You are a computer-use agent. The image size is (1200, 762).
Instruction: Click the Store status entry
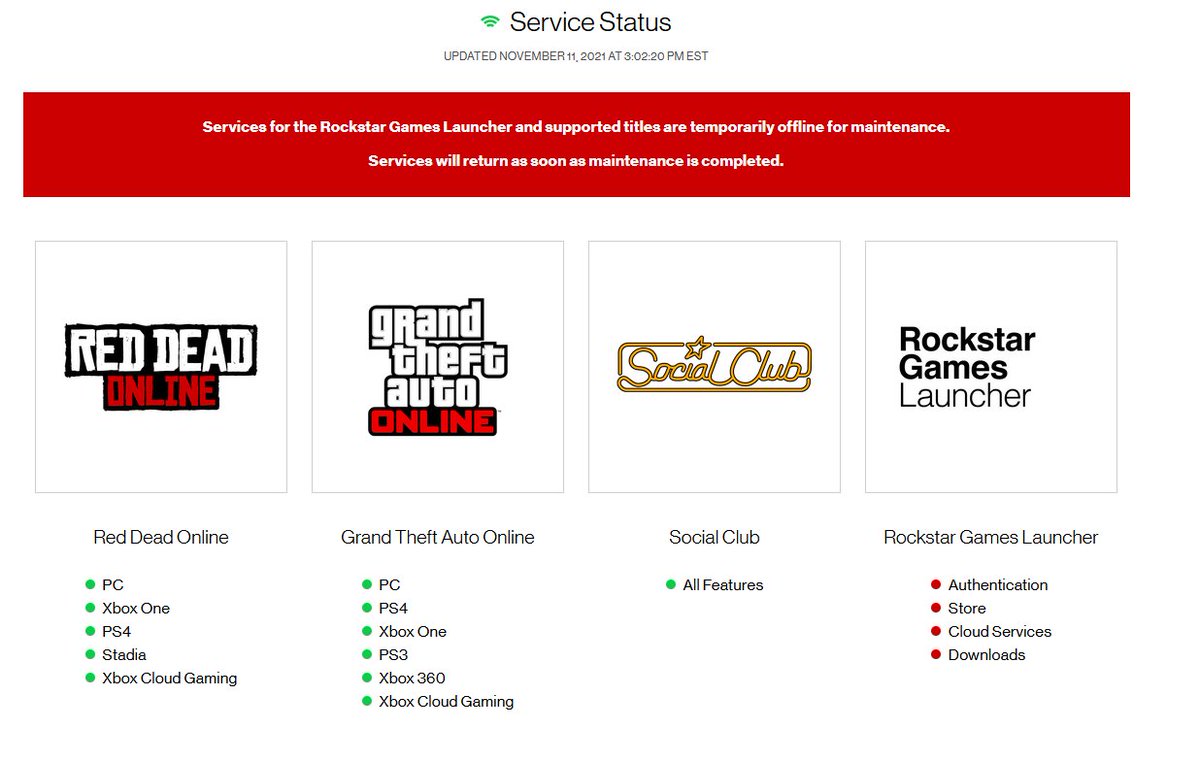pos(967,608)
